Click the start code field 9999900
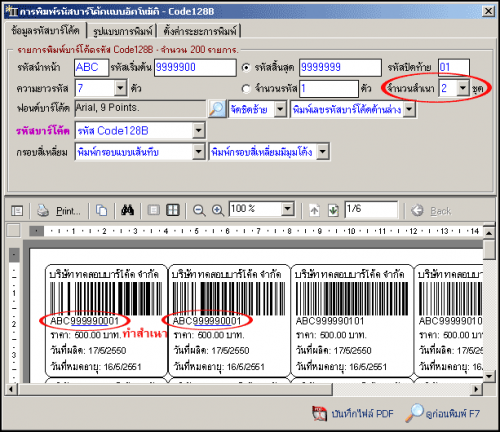The image size is (500, 432). pos(195,68)
